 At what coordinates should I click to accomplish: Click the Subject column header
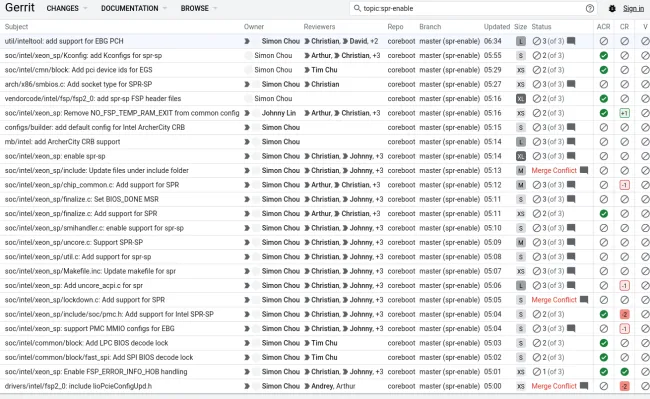16,27
